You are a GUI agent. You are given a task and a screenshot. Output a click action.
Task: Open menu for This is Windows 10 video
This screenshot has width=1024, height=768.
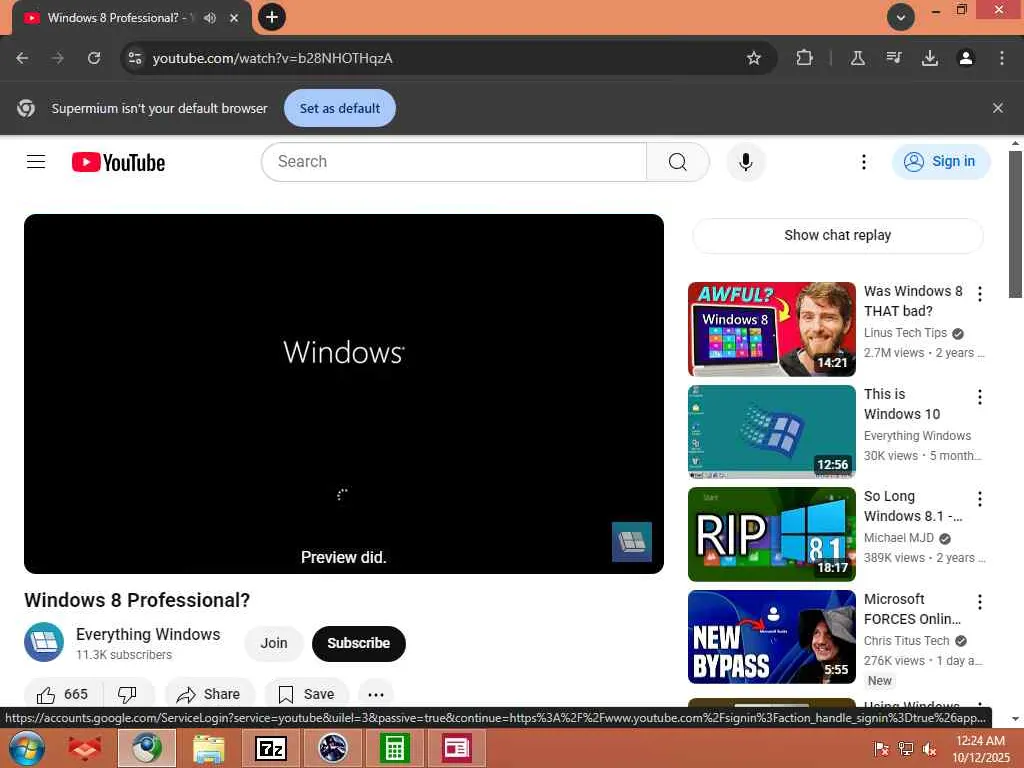980,397
